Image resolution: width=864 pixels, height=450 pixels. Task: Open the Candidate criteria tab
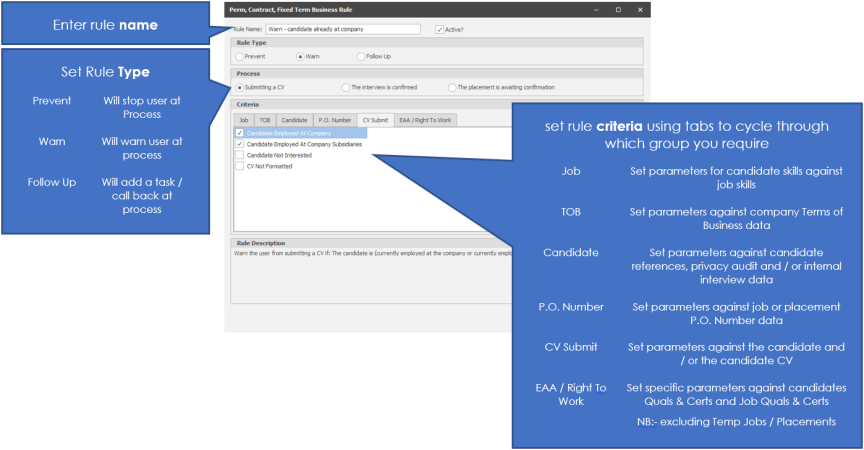(294, 120)
